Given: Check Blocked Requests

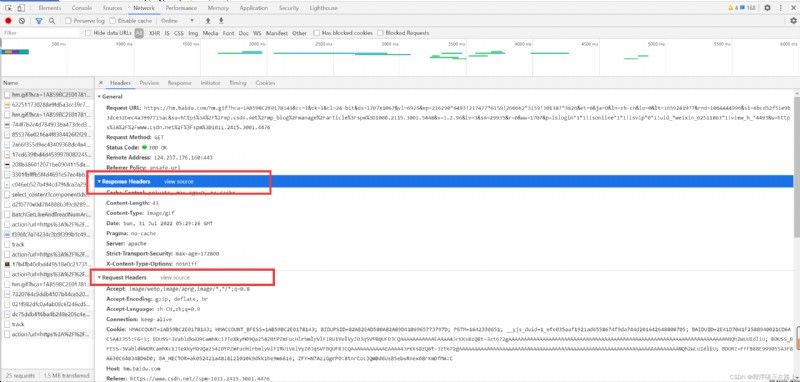Looking at the screenshot, I should [x=380, y=33].
